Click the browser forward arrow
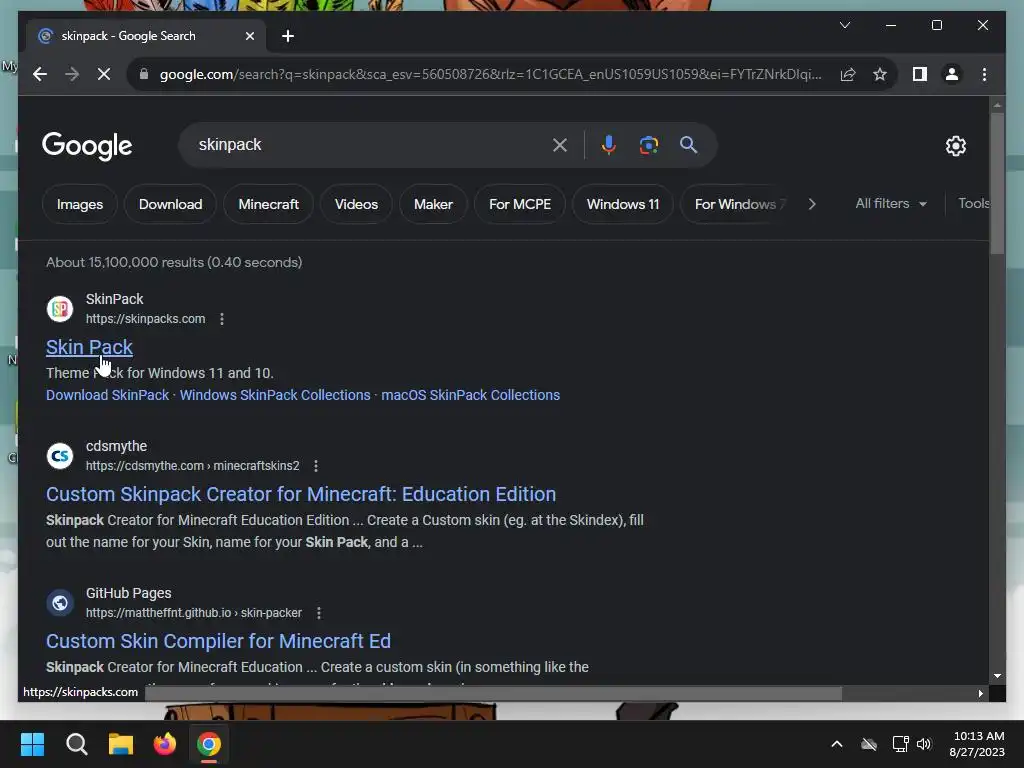Viewport: 1024px width, 768px height. coord(72,74)
